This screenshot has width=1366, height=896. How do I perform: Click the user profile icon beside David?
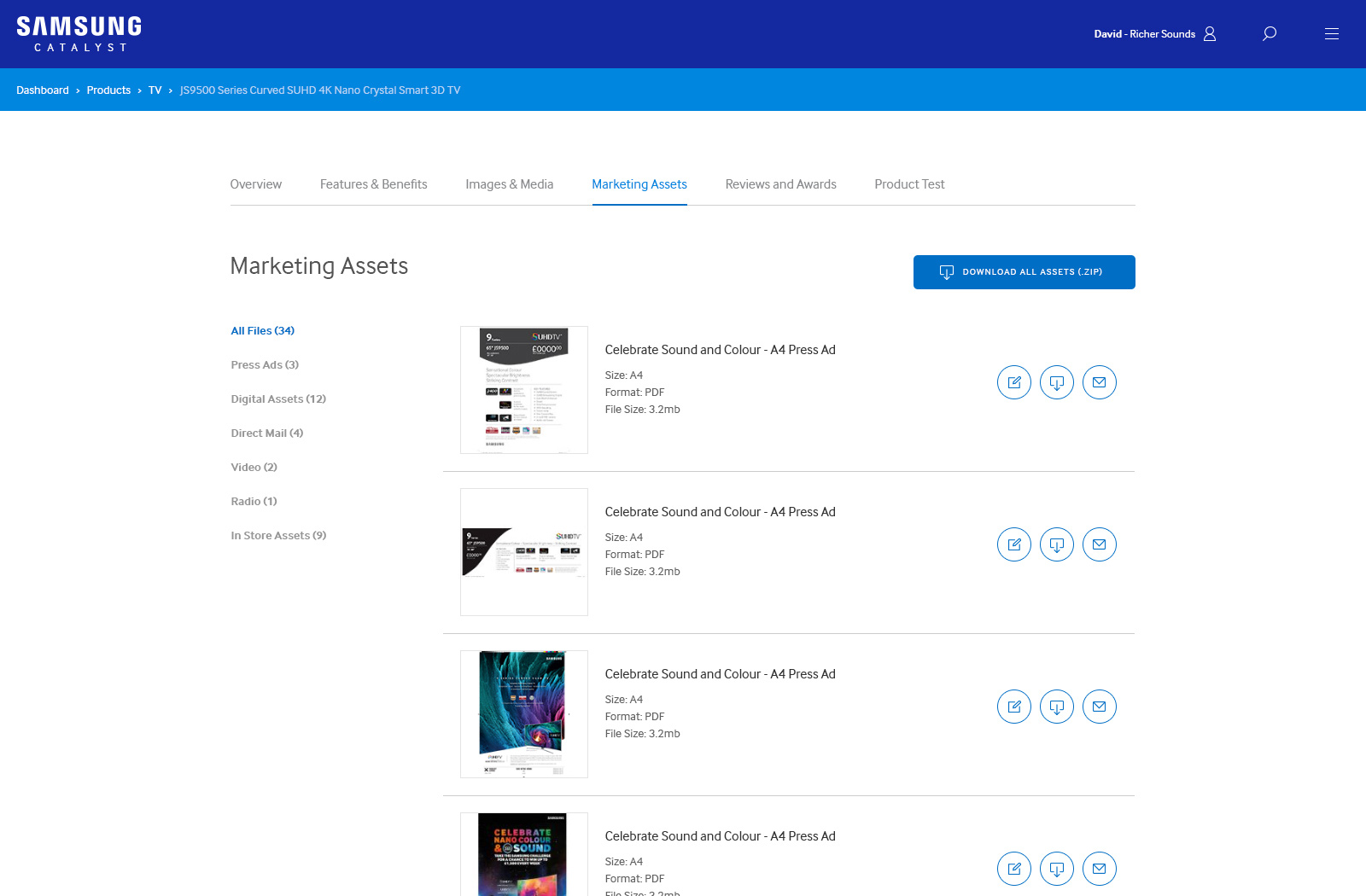1210,34
